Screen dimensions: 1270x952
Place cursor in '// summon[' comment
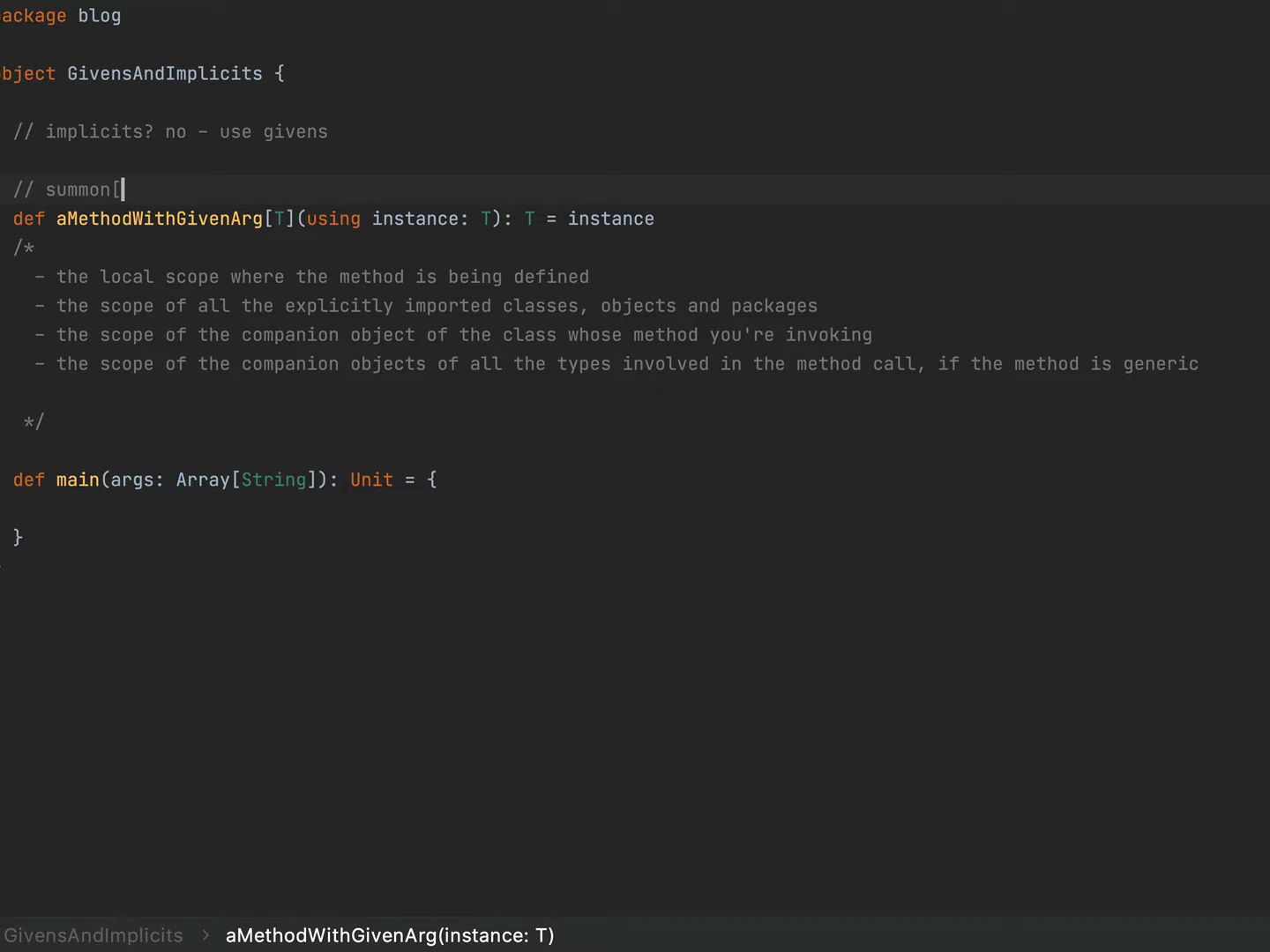(x=67, y=190)
